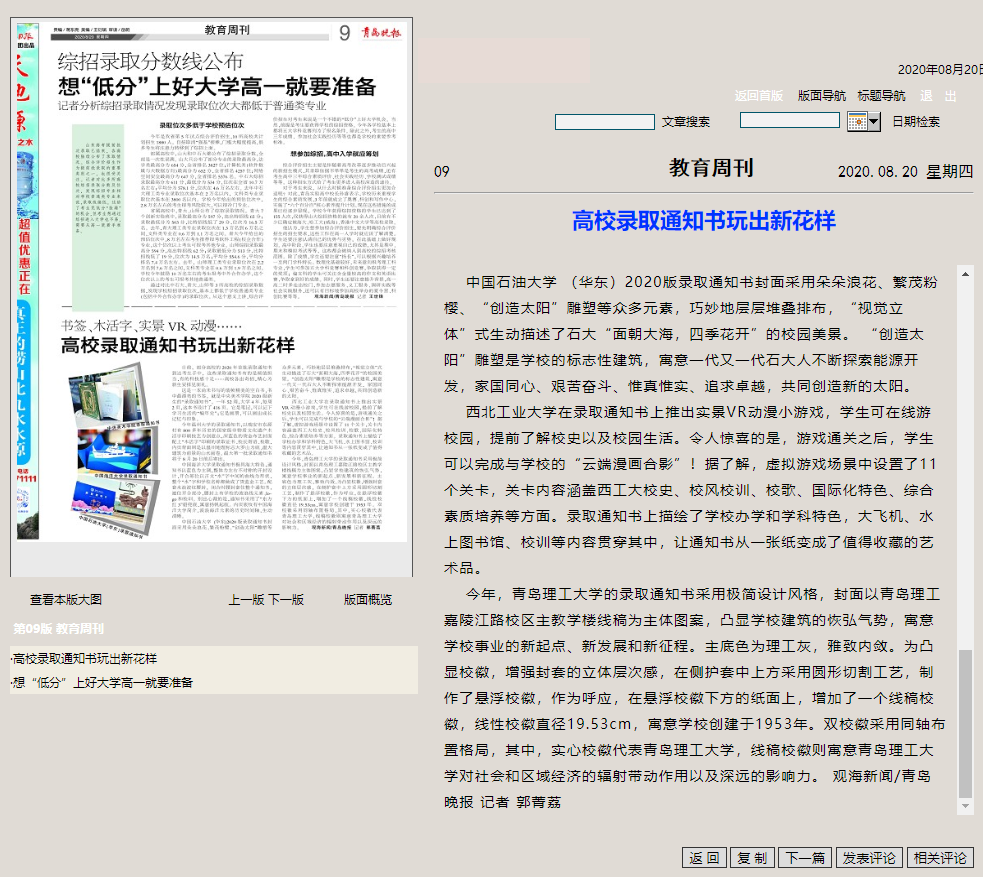Click 日期检索 to search by date
The height and width of the screenshot is (877, 983).
click(916, 122)
